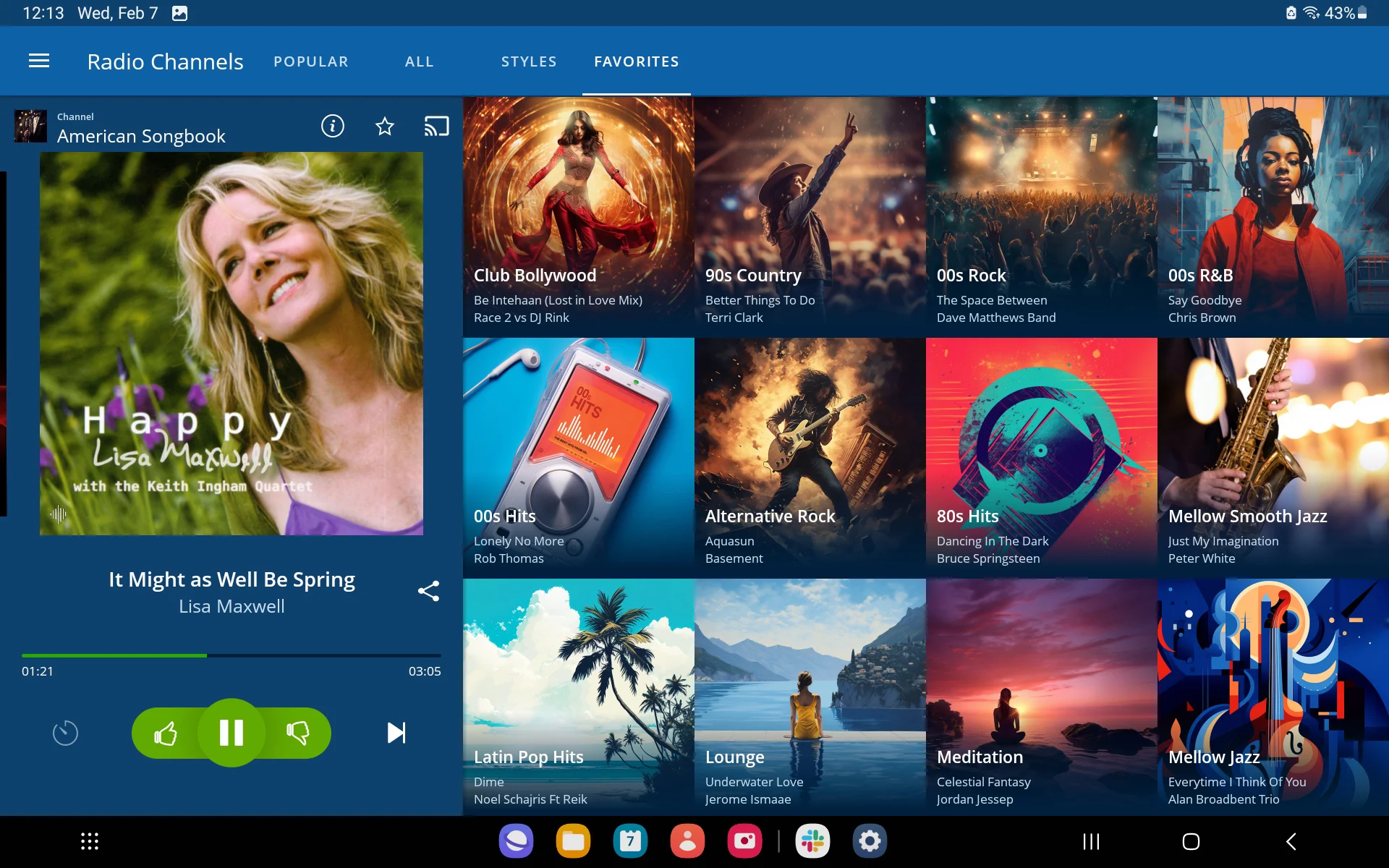The image size is (1389, 868).
Task: Tap Dave Matthews Band artist text
Action: (x=996, y=318)
